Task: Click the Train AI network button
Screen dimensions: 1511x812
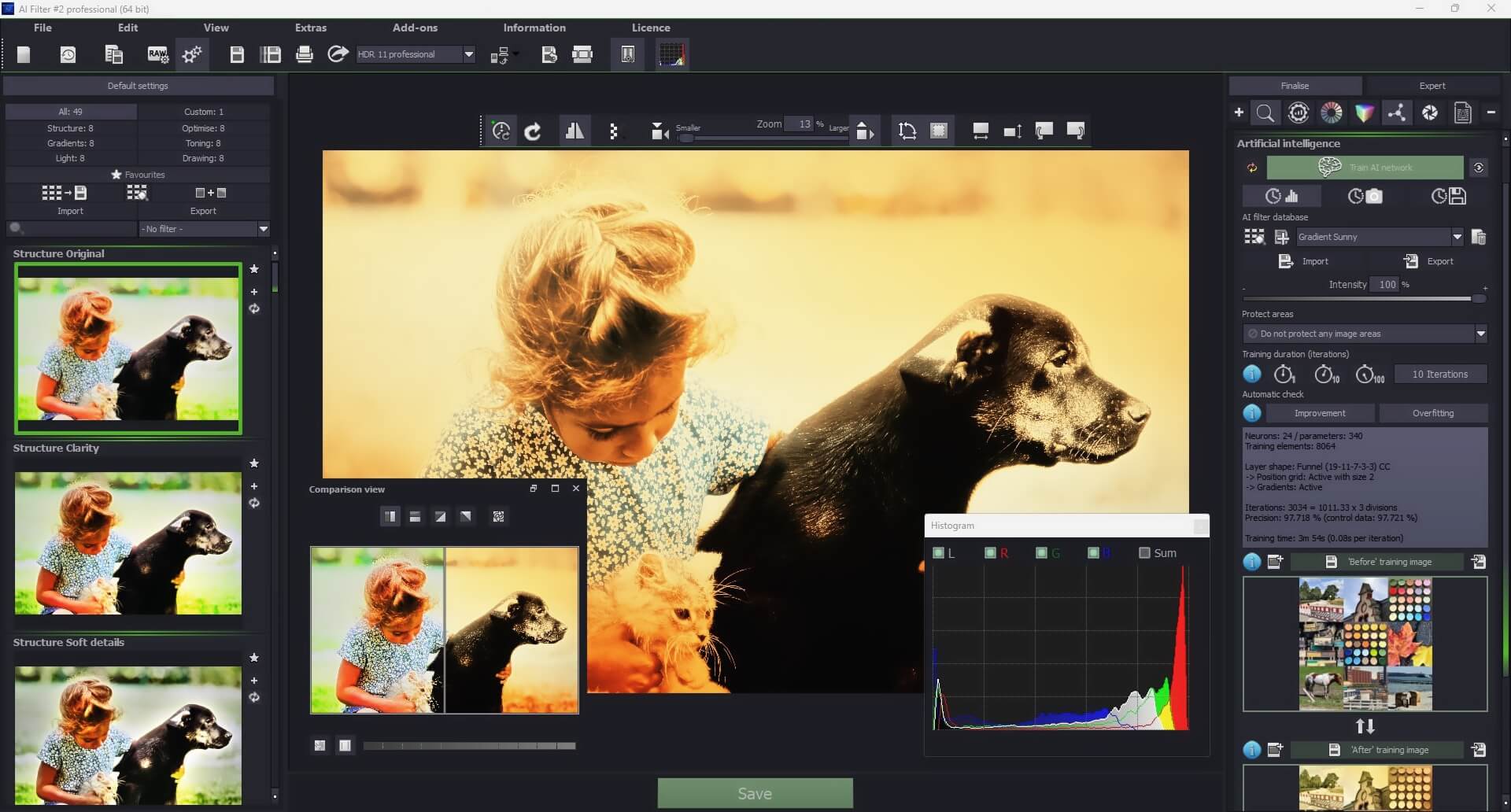Action: [x=1365, y=168]
